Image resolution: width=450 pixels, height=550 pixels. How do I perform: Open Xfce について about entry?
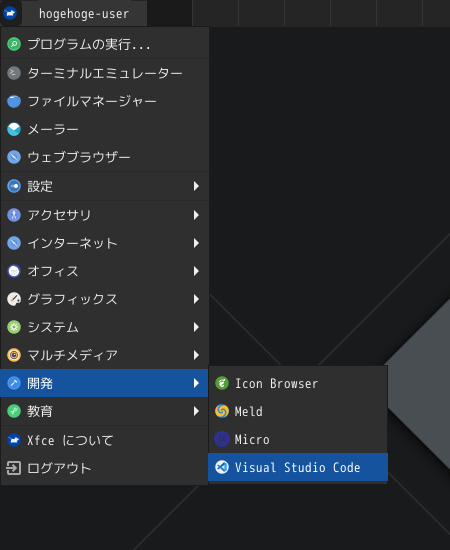tap(105, 440)
